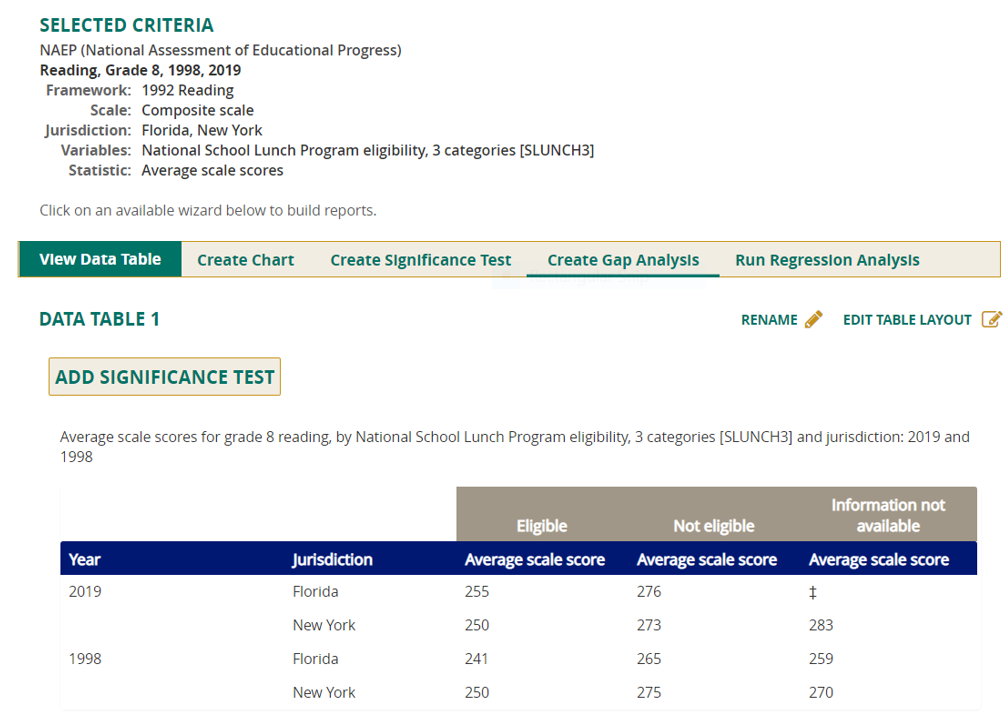Viewport: 1008px width, 712px height.
Task: Go to the Create Significance Test tab
Action: pos(420,260)
